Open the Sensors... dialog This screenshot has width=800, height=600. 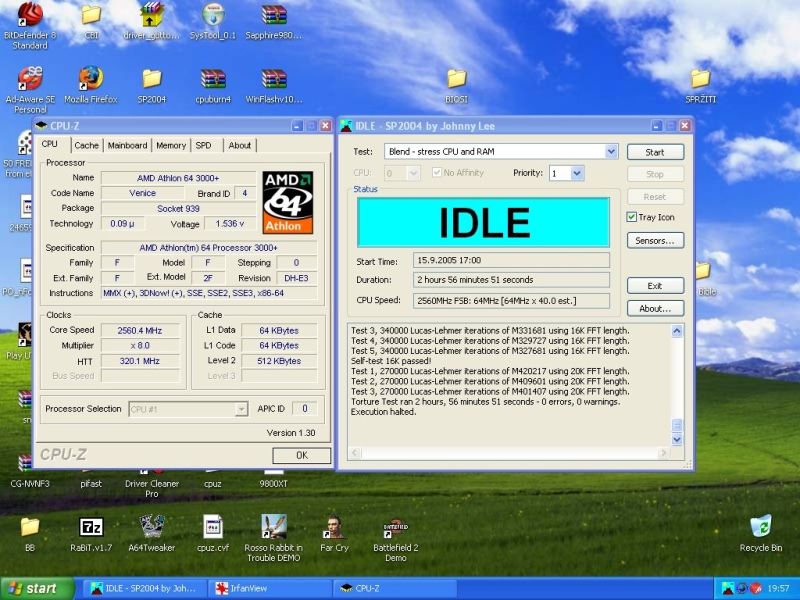(x=655, y=240)
